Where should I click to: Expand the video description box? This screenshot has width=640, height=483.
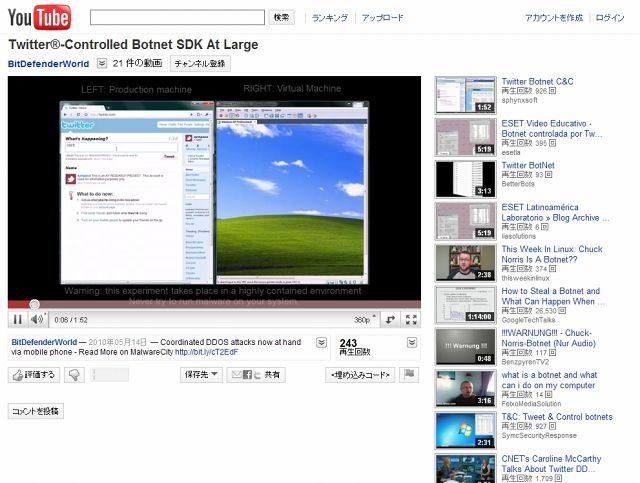[x=322, y=343]
